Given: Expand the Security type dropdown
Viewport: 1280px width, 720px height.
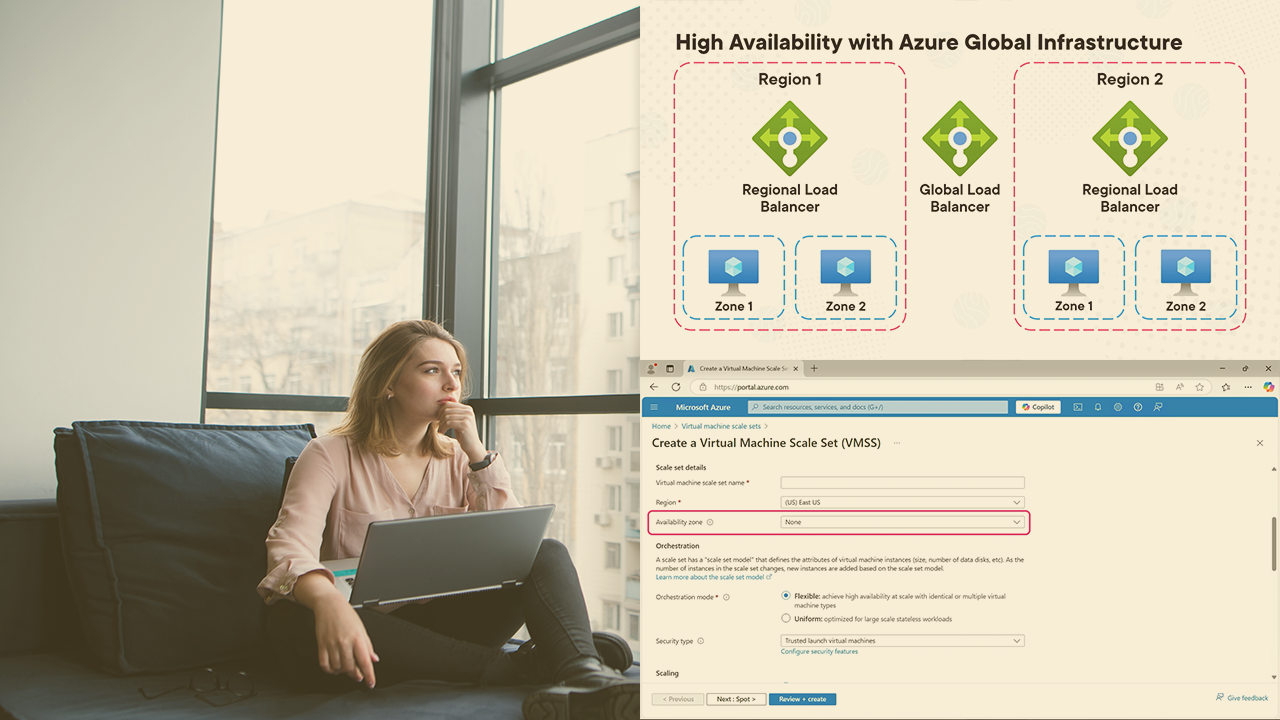Looking at the screenshot, I should [902, 641].
